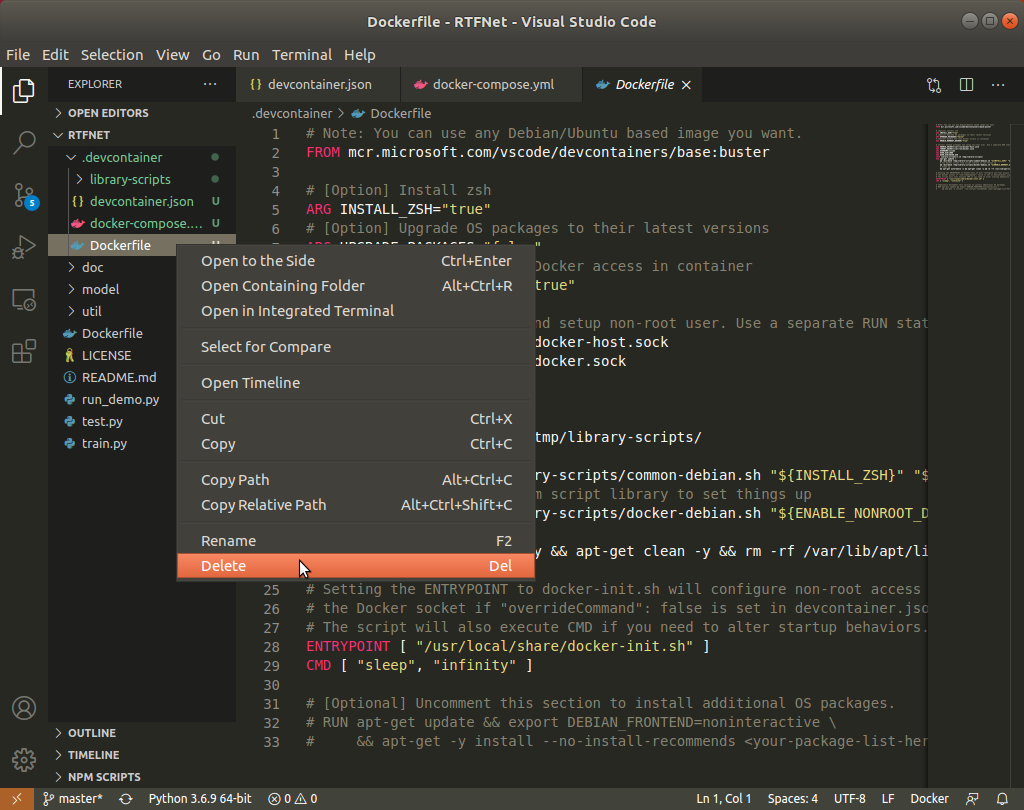Click the feedback icon in status bar

(972, 798)
